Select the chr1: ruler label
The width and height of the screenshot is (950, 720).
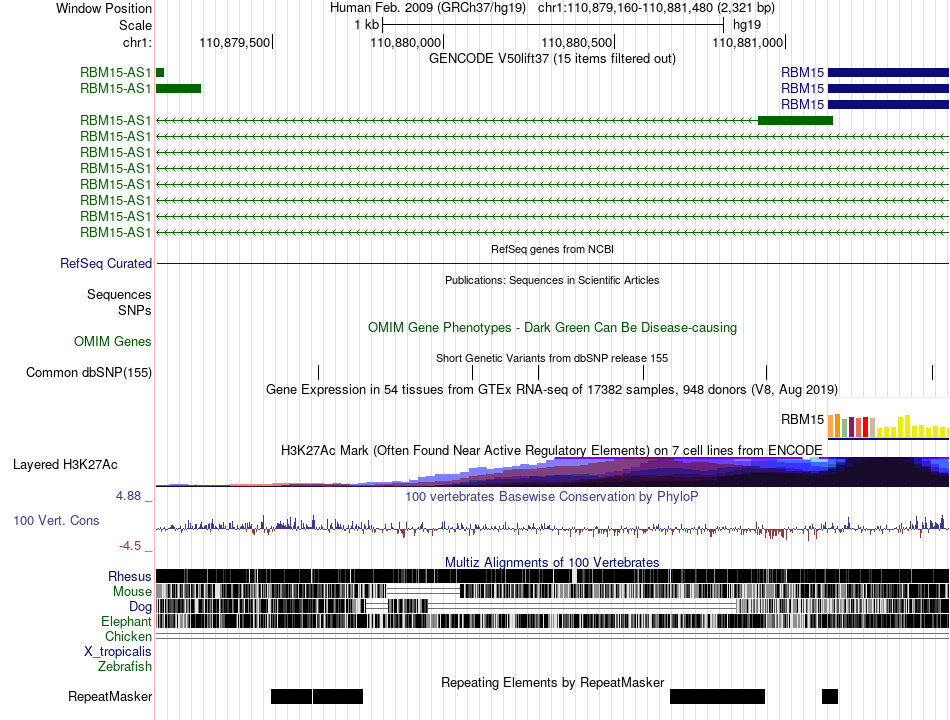[x=137, y=42]
